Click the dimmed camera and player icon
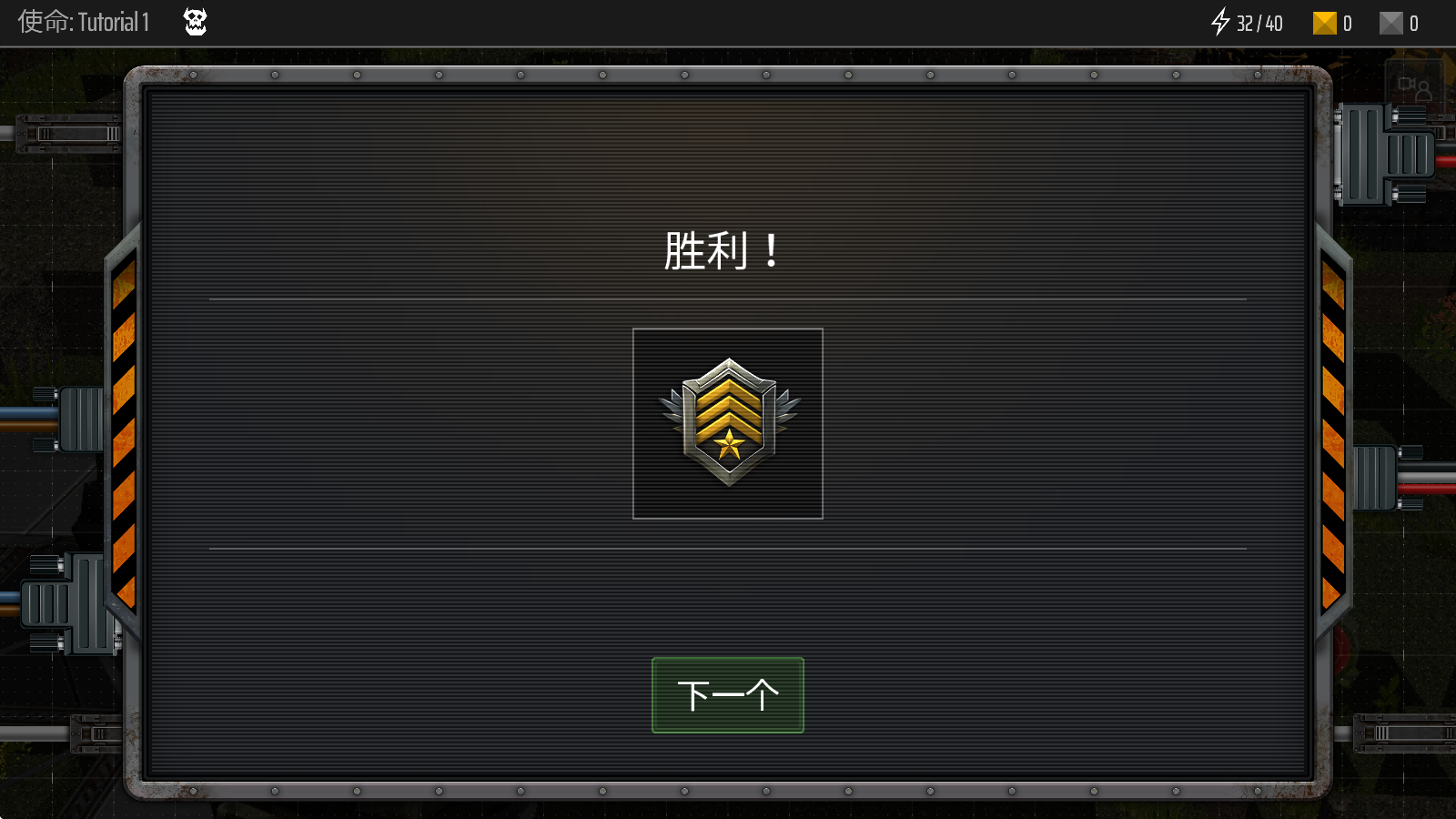This screenshot has height=819, width=1456. pyautogui.click(x=1415, y=88)
